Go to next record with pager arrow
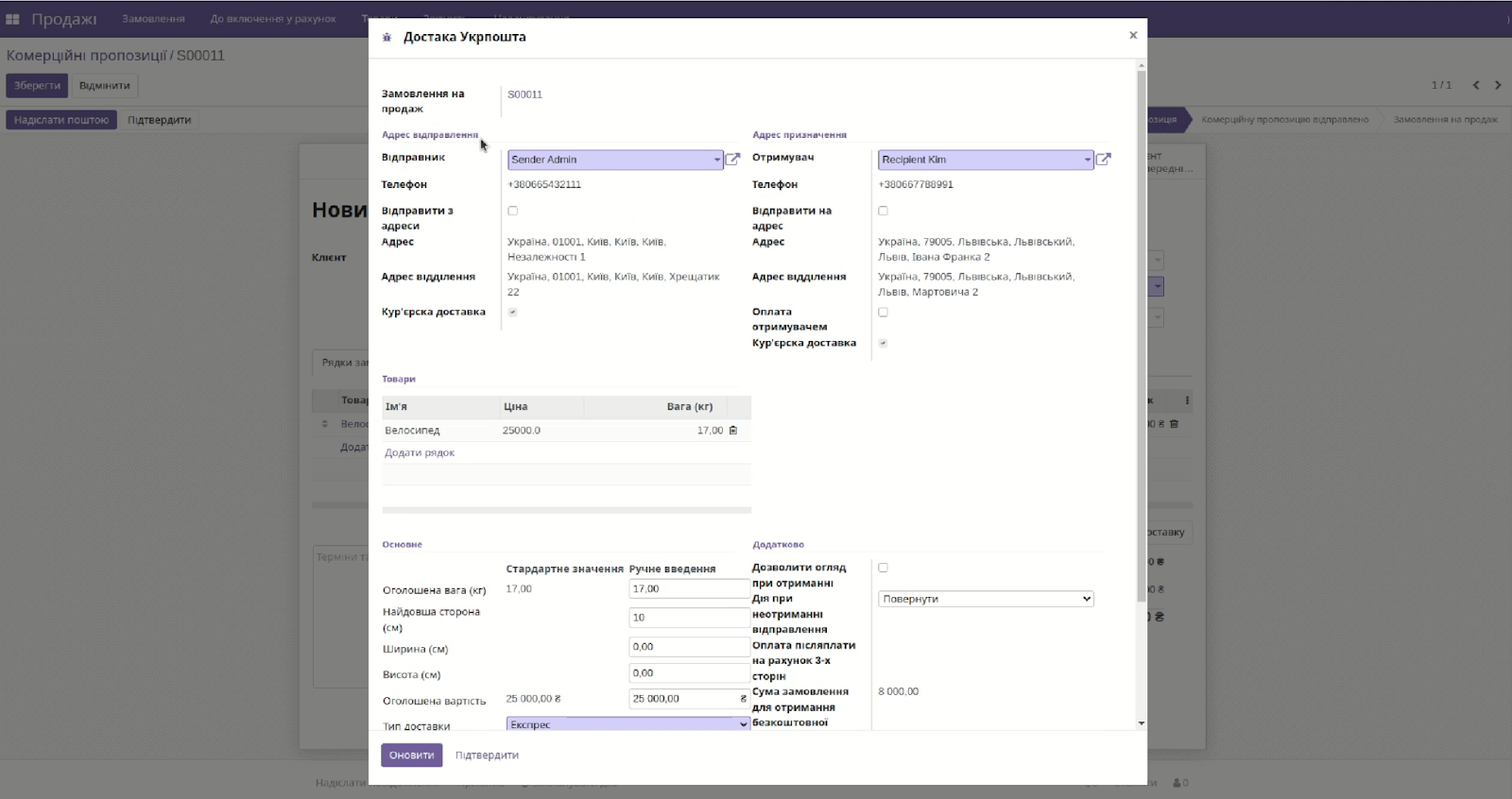 point(1498,85)
